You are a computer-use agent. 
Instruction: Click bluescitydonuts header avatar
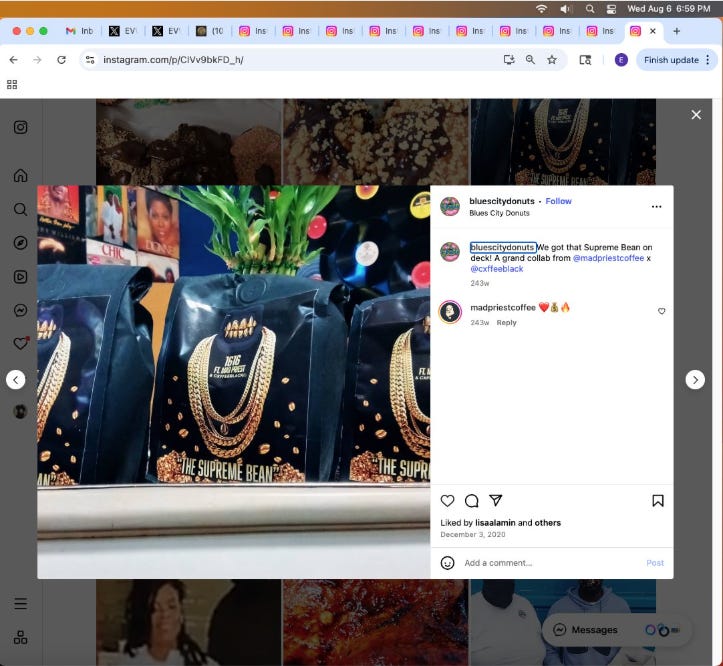click(x=450, y=207)
